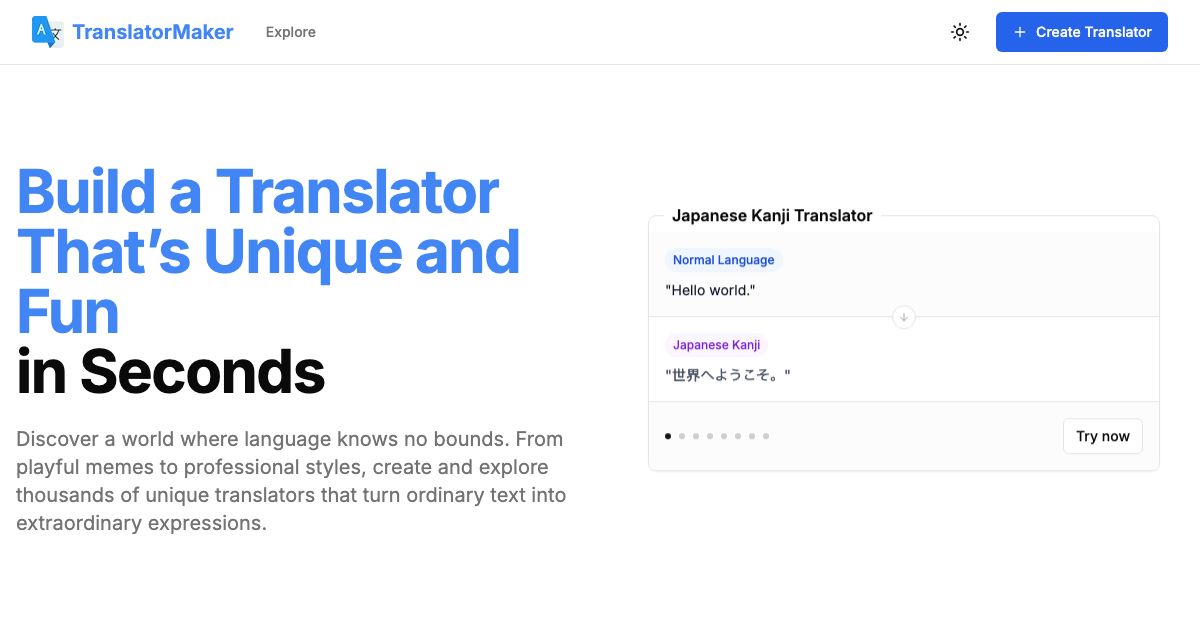The height and width of the screenshot is (630, 1200).
Task: Click the Japanese Kanji Translator card title
Action: 772,215
